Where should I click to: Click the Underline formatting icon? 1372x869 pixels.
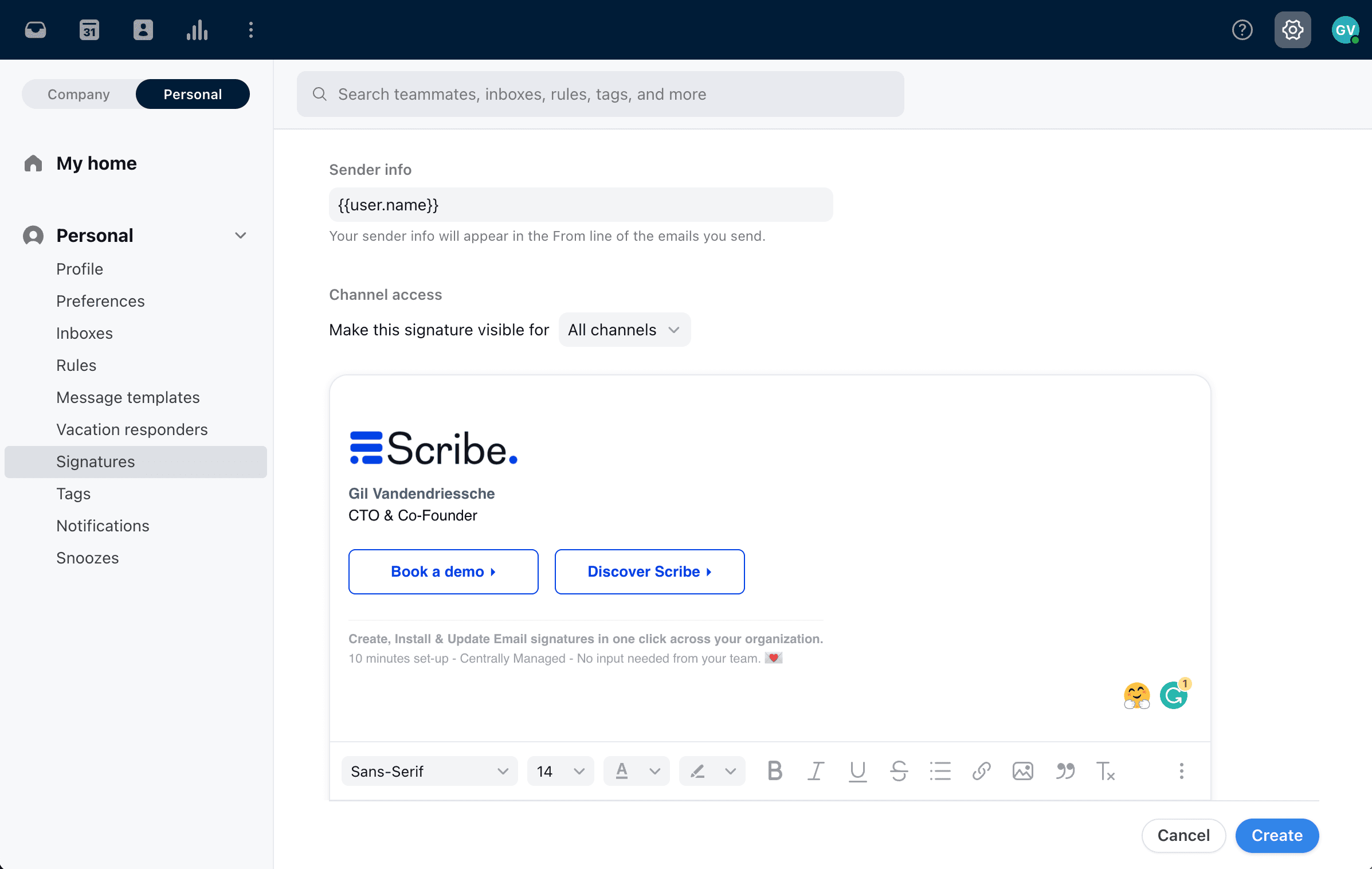click(x=857, y=770)
